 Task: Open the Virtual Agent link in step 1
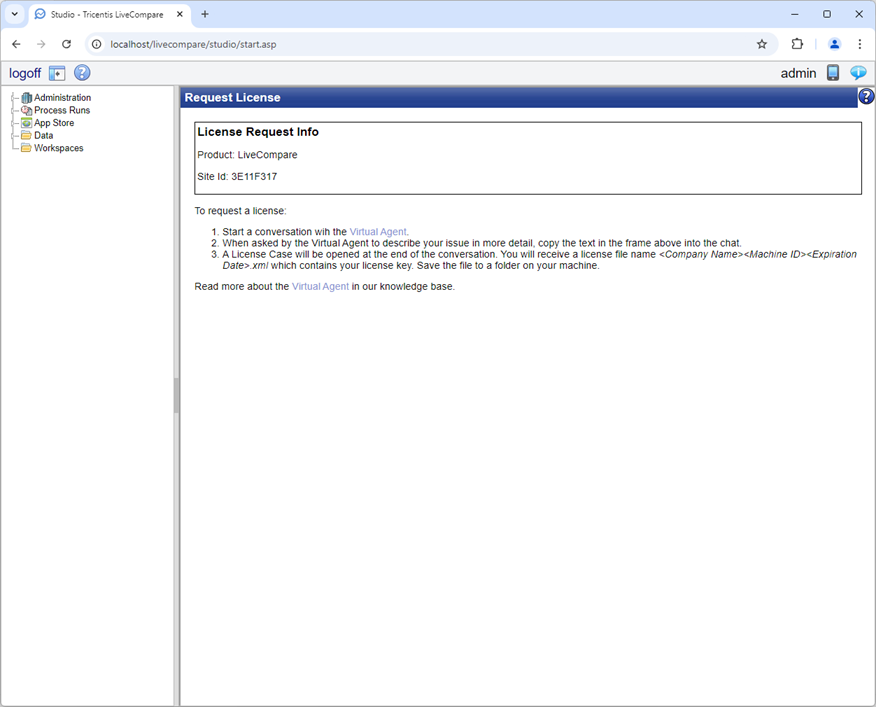click(x=377, y=231)
